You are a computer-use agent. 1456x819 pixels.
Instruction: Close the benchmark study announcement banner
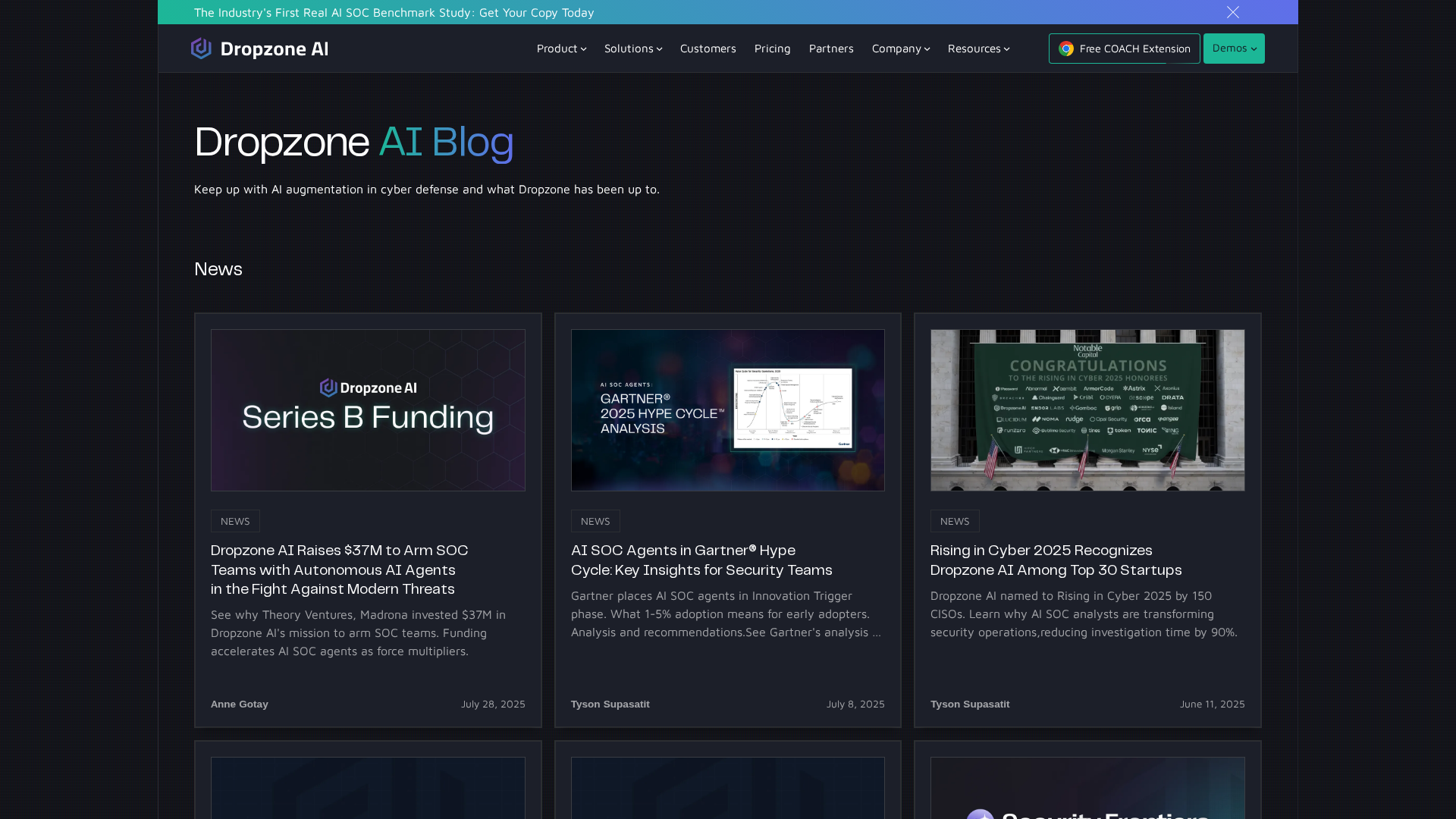coord(1233,12)
